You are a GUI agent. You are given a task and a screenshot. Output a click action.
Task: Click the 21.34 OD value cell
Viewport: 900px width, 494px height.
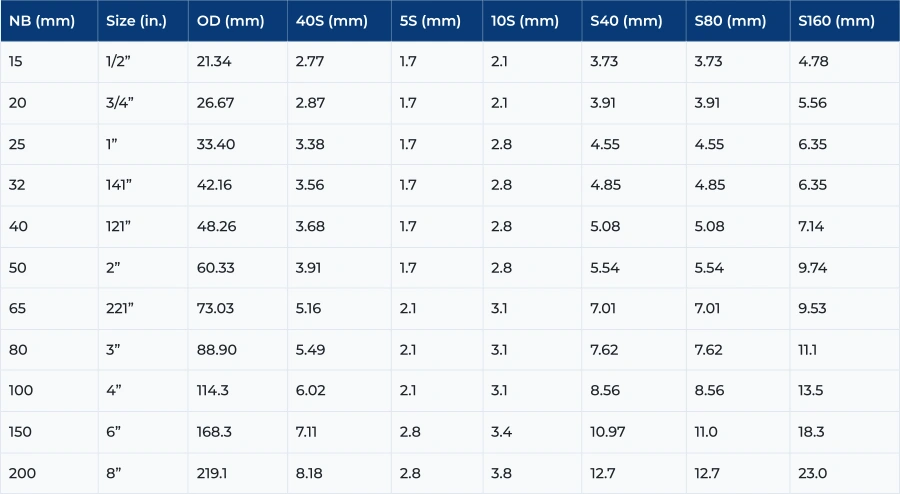click(x=214, y=62)
